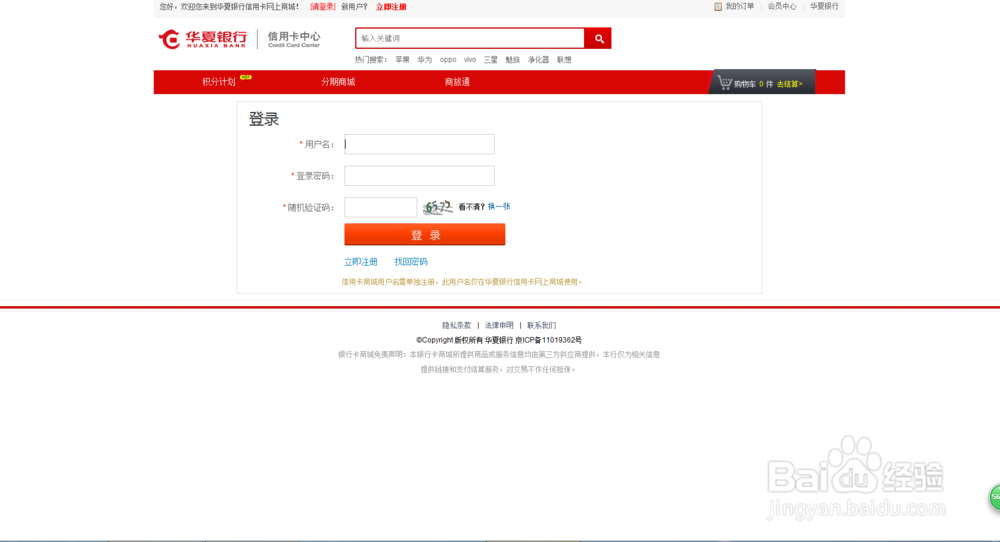This screenshot has width=1000, height=542.
Task: Click the 登录 page heading
Action: click(x=264, y=119)
